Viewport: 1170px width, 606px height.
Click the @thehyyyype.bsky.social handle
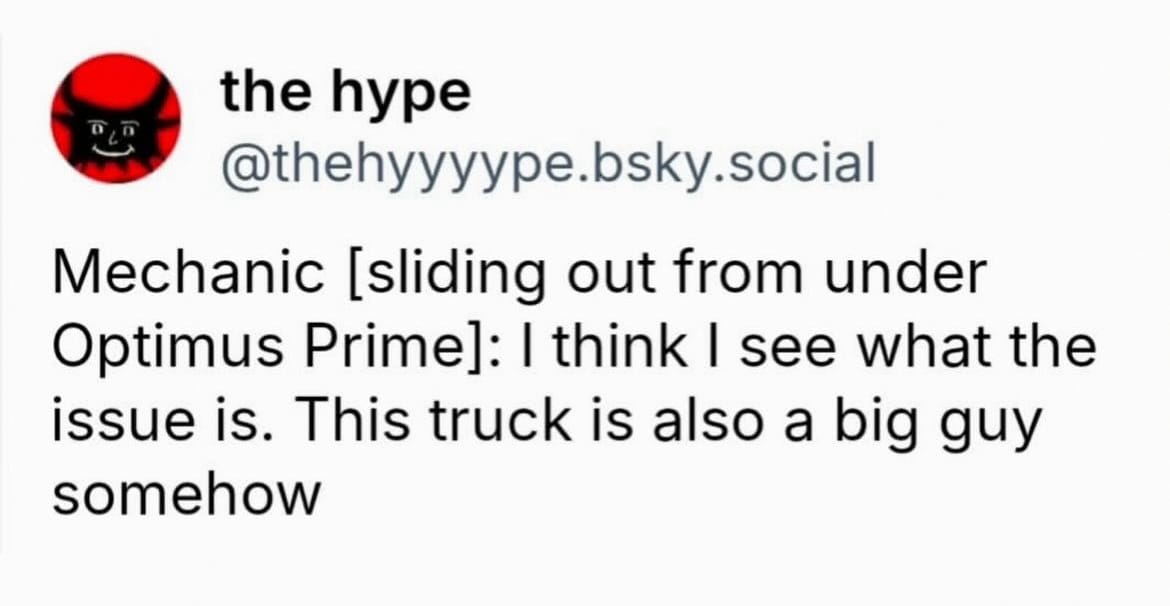547,164
